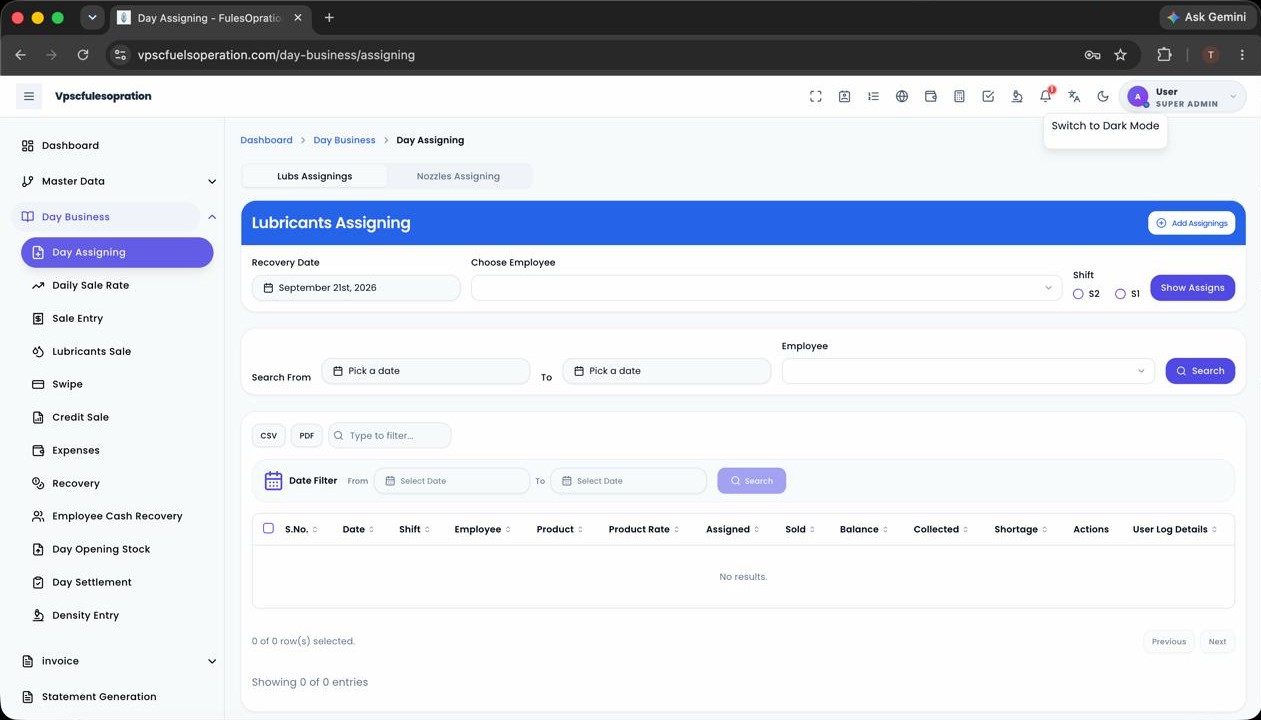The height and width of the screenshot is (720, 1261).
Task: Click the Swipe card icon in sidebar
Action: tap(38, 385)
